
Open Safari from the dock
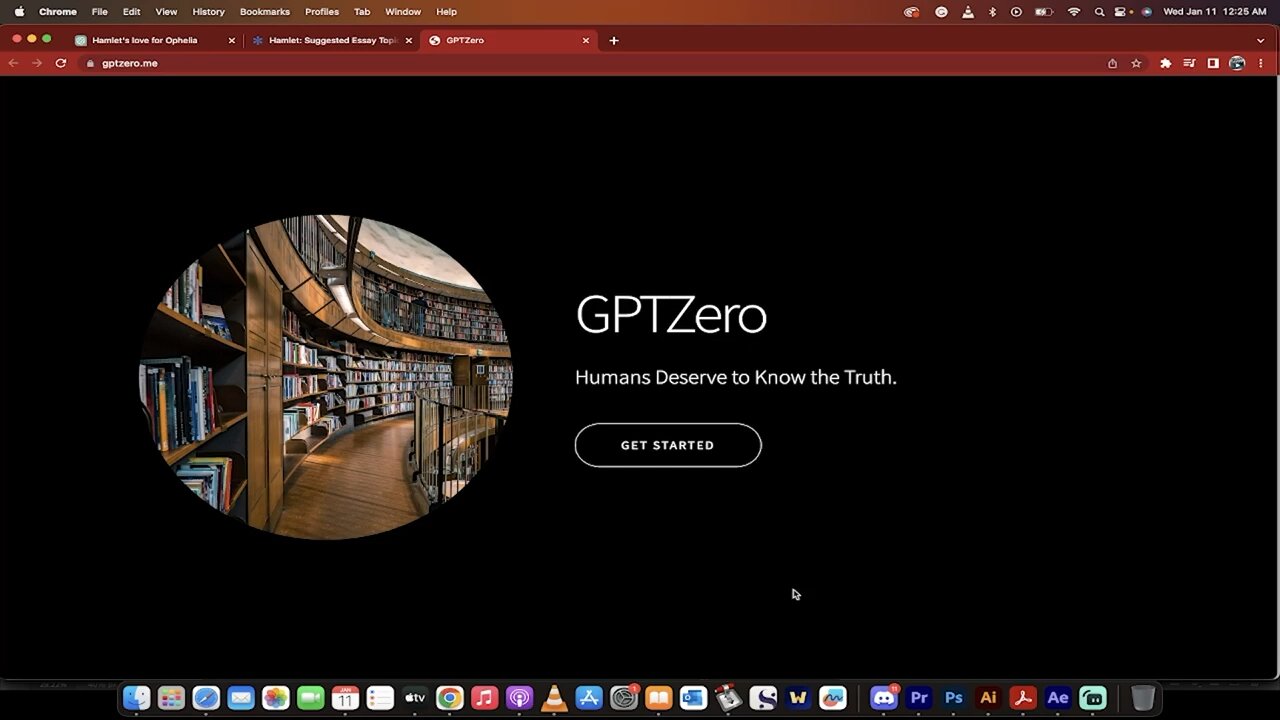click(x=206, y=698)
